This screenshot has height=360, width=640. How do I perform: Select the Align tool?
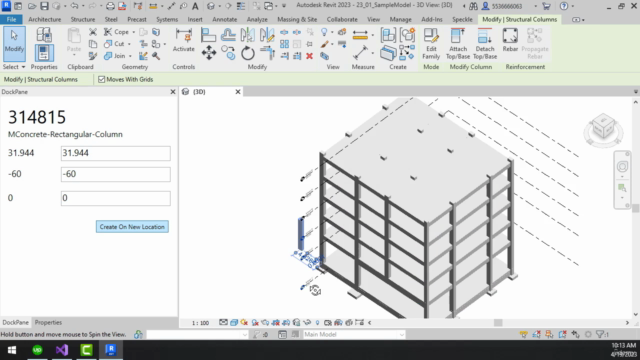[208, 35]
